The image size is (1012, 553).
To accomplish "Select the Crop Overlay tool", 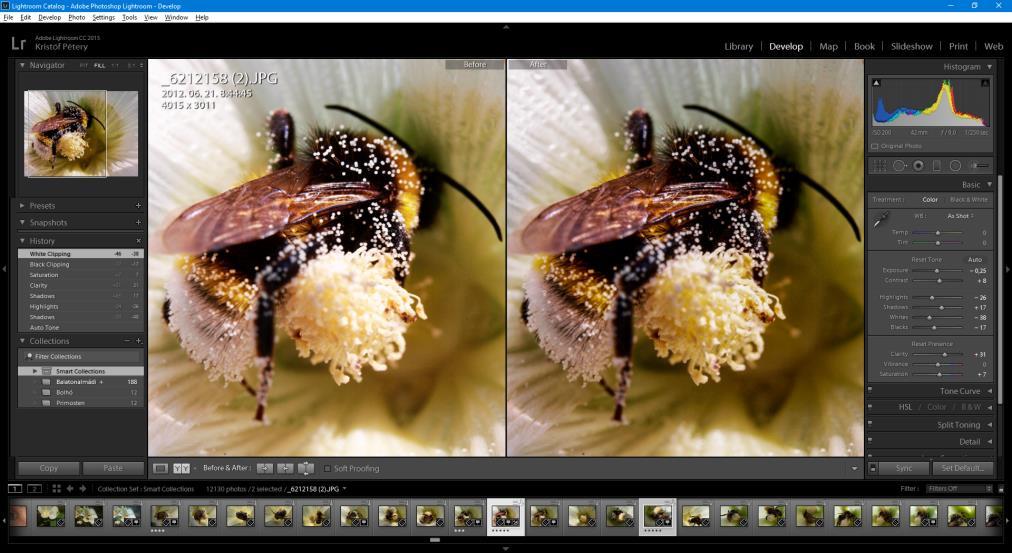I will (x=880, y=166).
